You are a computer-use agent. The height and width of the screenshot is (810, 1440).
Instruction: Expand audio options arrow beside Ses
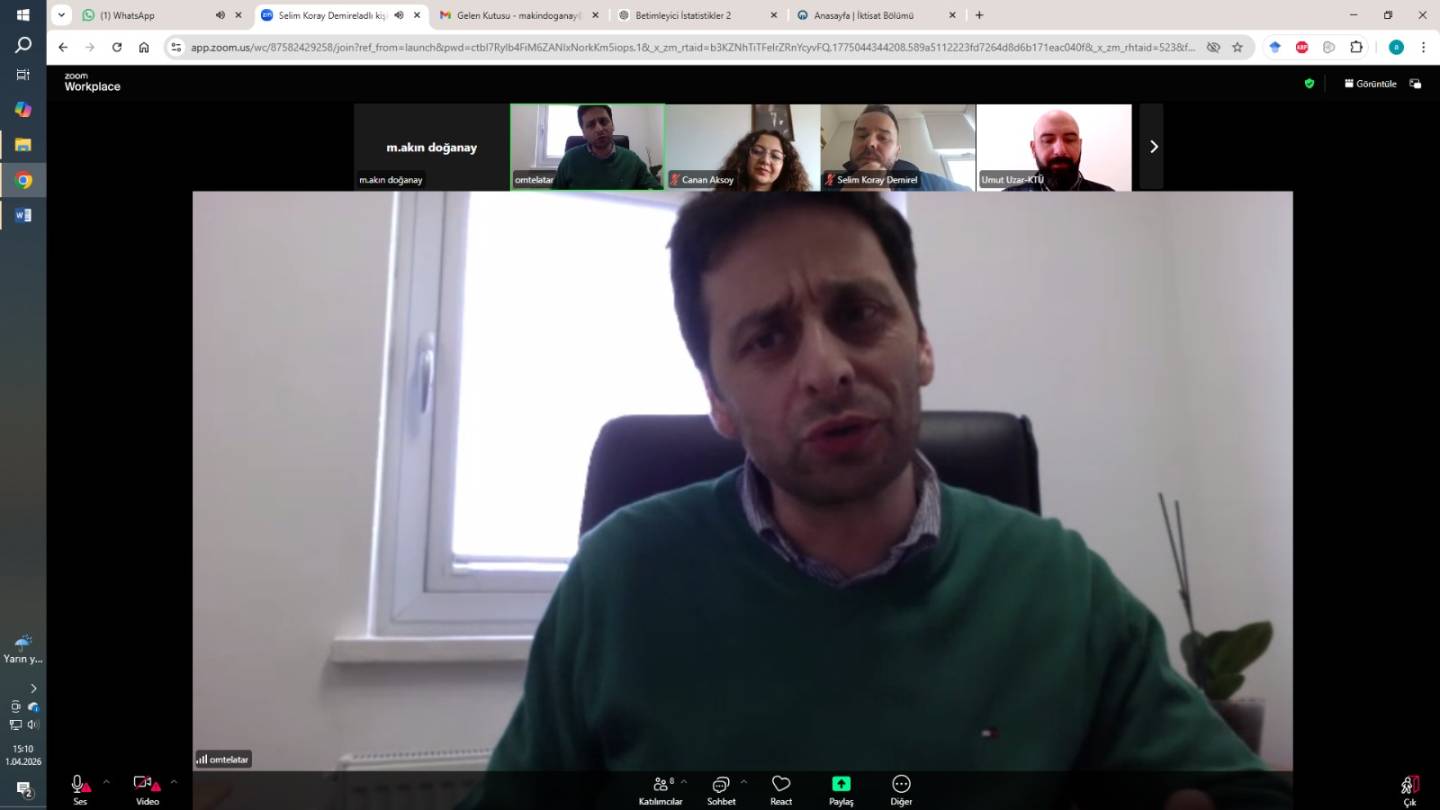point(106,782)
